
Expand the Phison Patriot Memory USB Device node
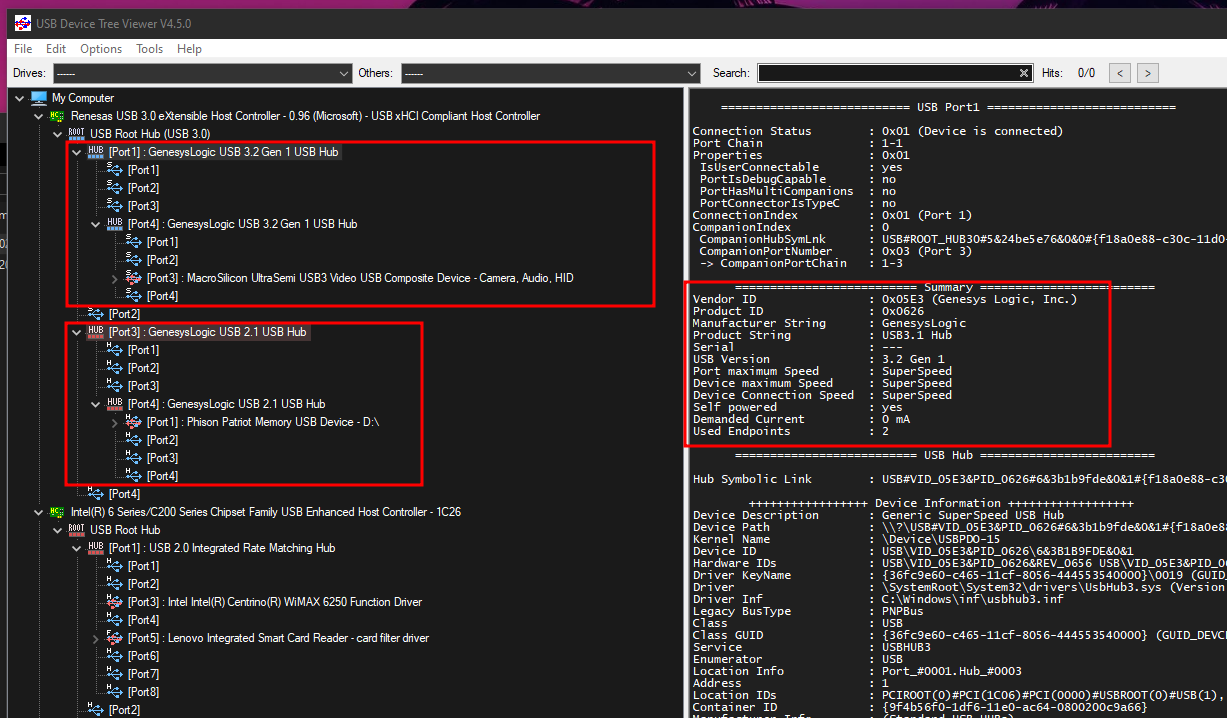[x=115, y=422]
